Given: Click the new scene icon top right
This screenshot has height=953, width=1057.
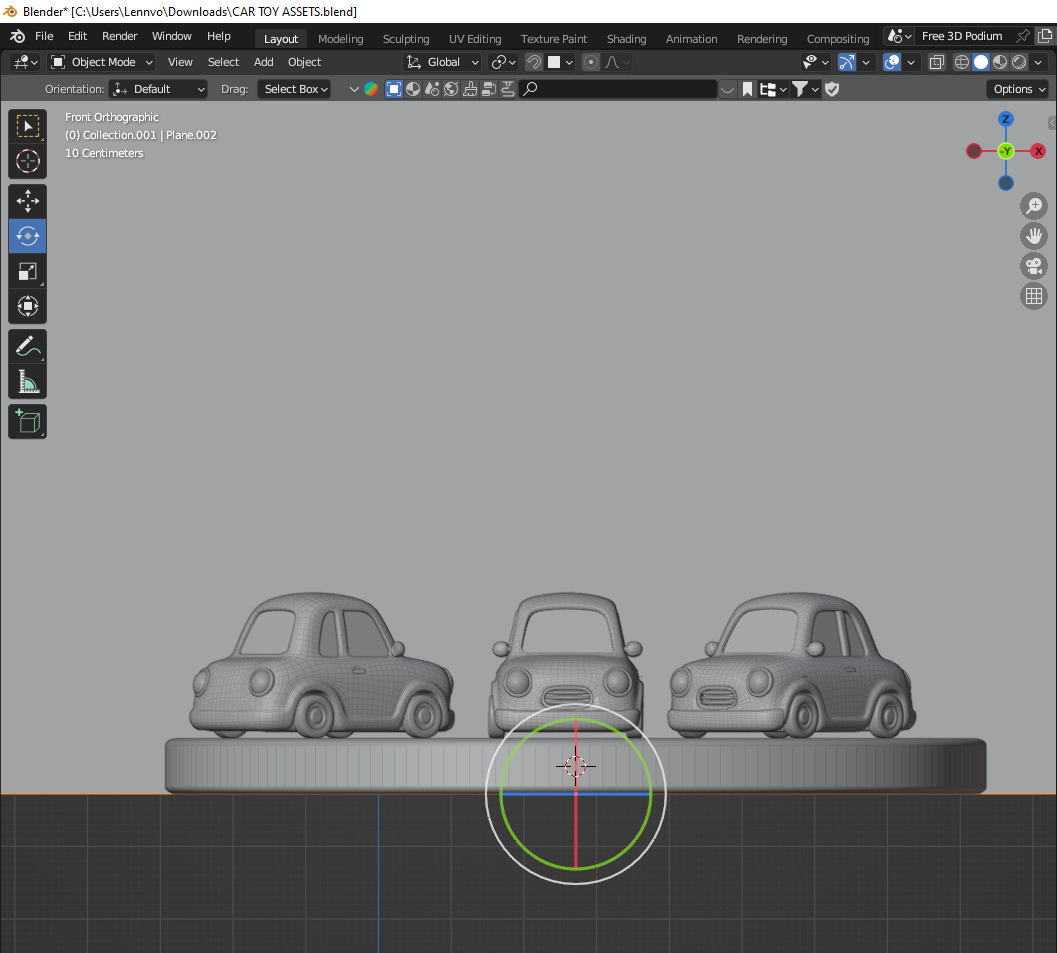Looking at the screenshot, I should (1045, 36).
